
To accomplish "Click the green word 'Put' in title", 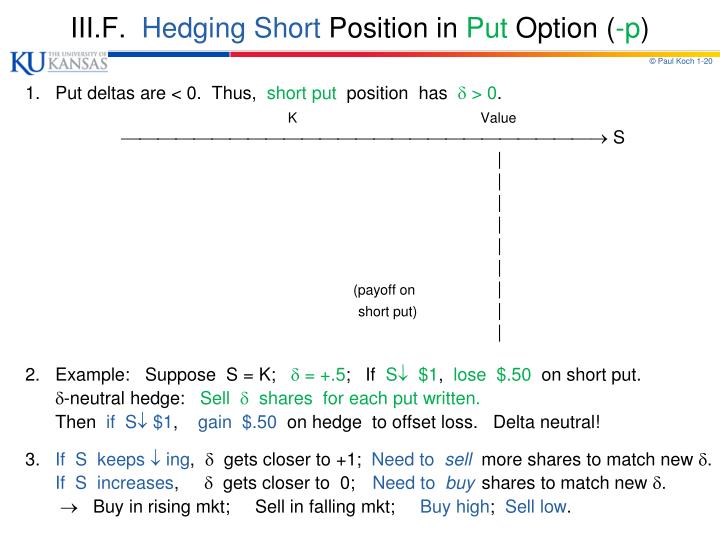I will click(x=487, y=28).
